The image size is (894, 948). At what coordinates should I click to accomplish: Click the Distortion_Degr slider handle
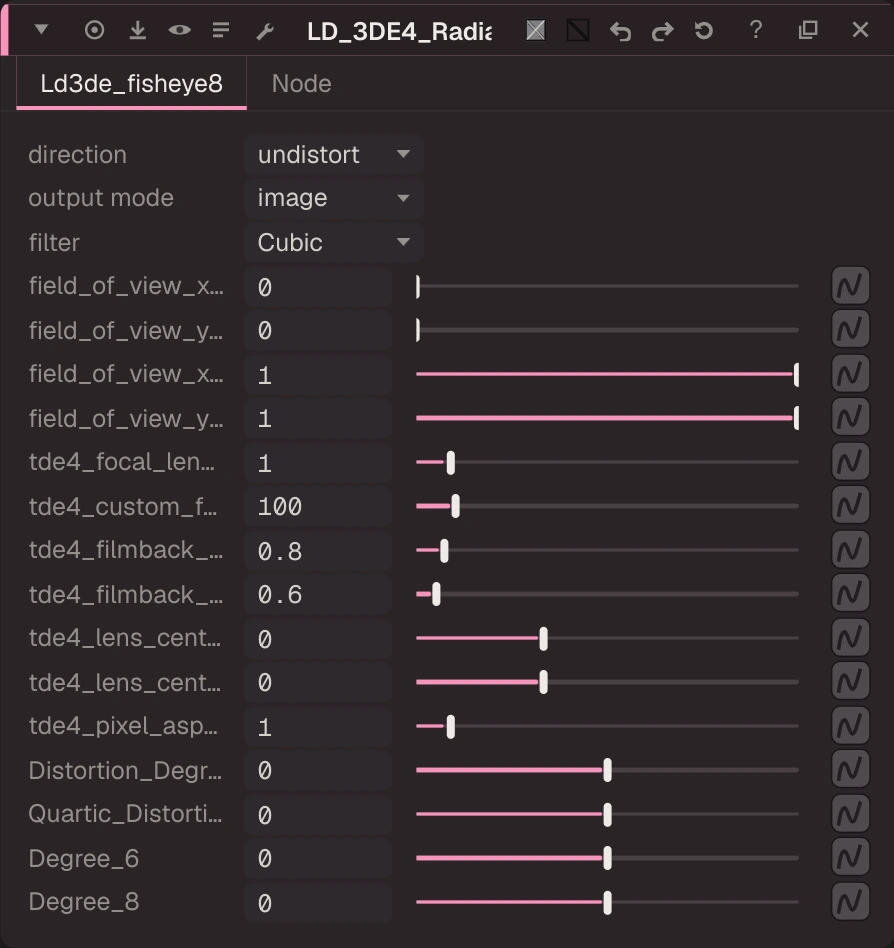607,770
